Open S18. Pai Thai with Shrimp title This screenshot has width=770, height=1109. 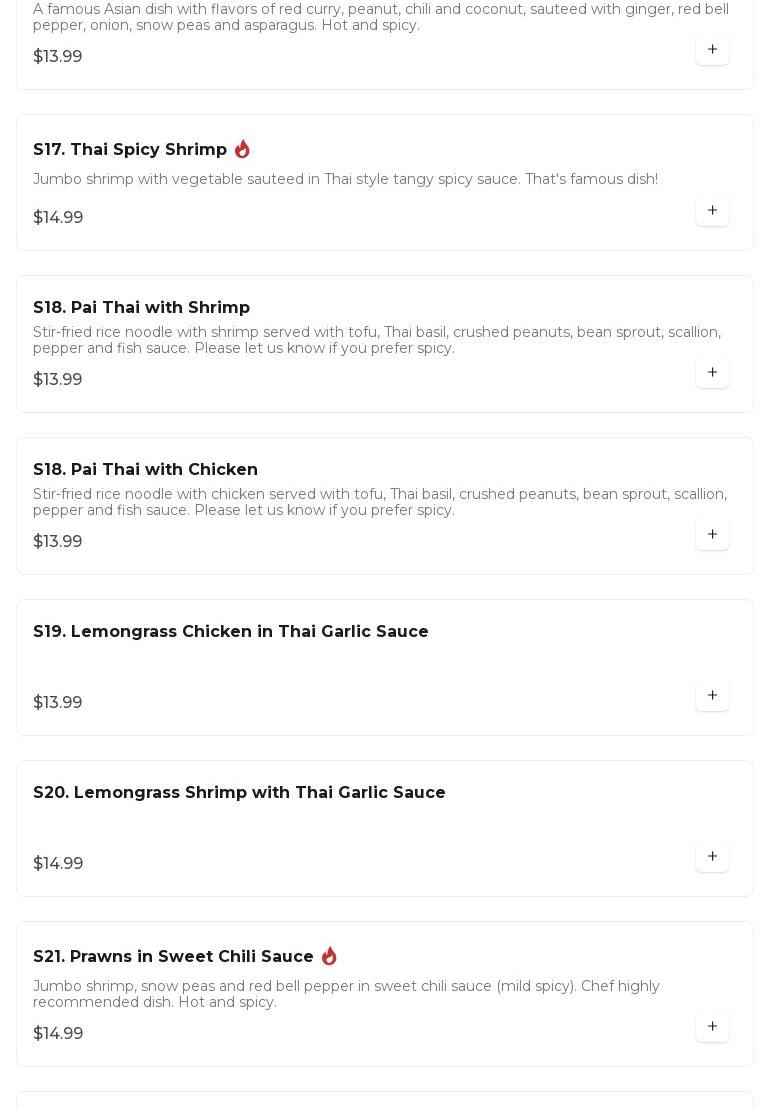click(x=141, y=307)
